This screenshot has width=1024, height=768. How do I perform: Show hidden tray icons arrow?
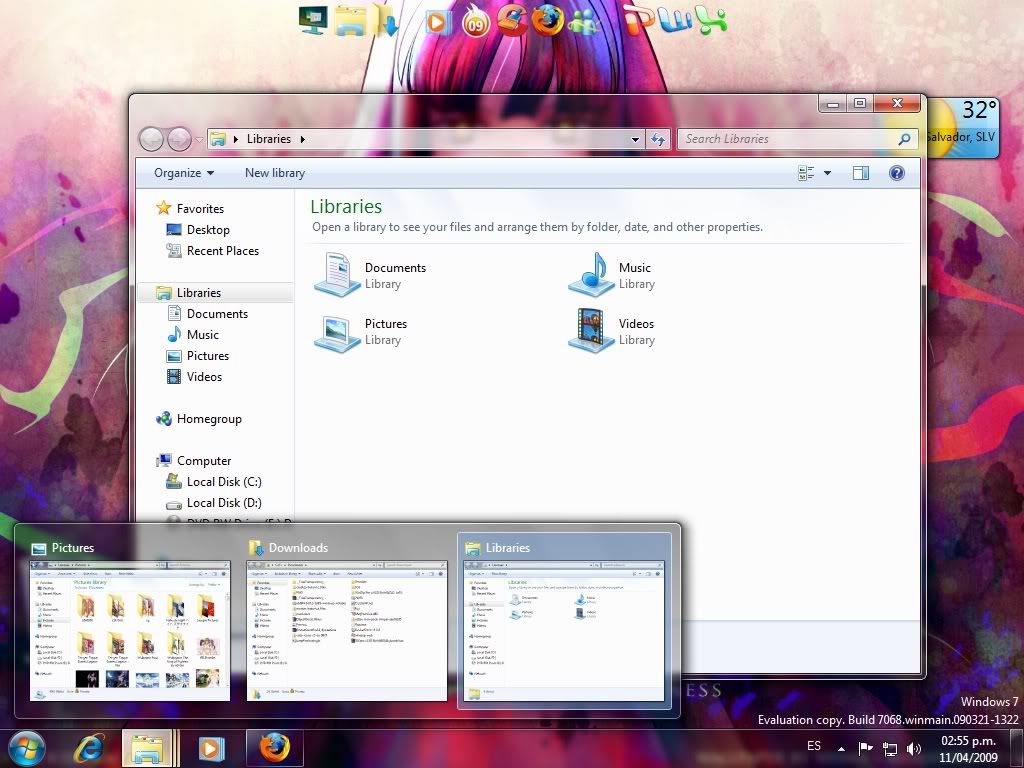pos(842,748)
